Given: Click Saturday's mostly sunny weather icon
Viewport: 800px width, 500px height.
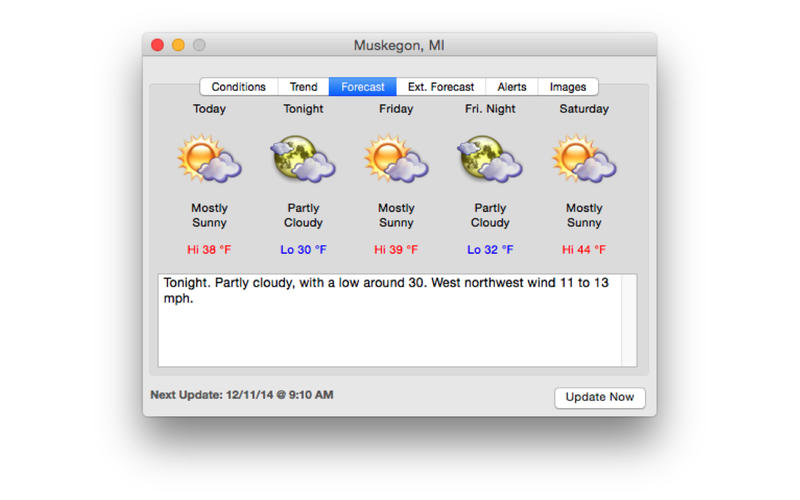Looking at the screenshot, I should point(584,158).
